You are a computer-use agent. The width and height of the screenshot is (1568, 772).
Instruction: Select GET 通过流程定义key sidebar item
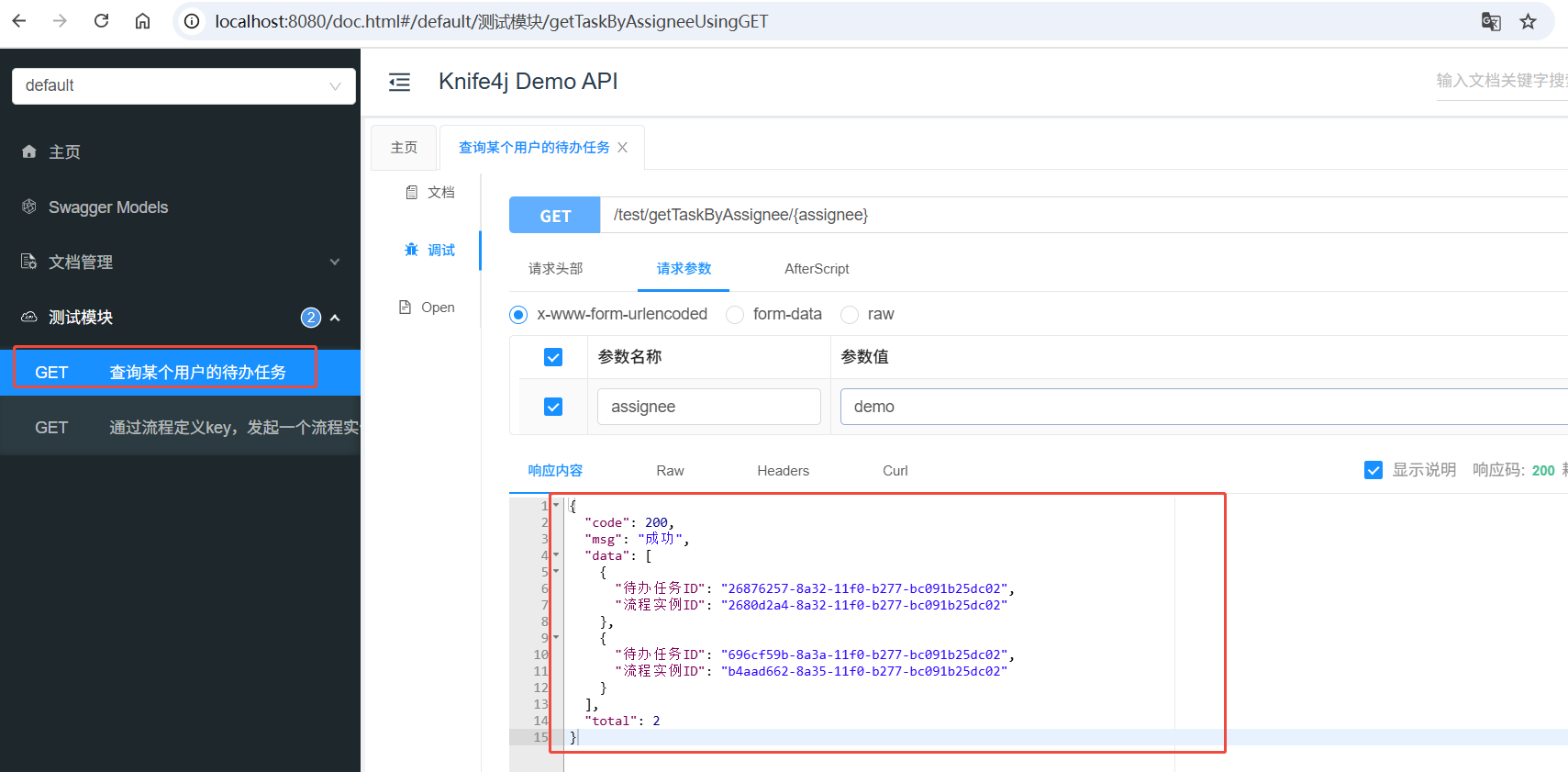180,427
